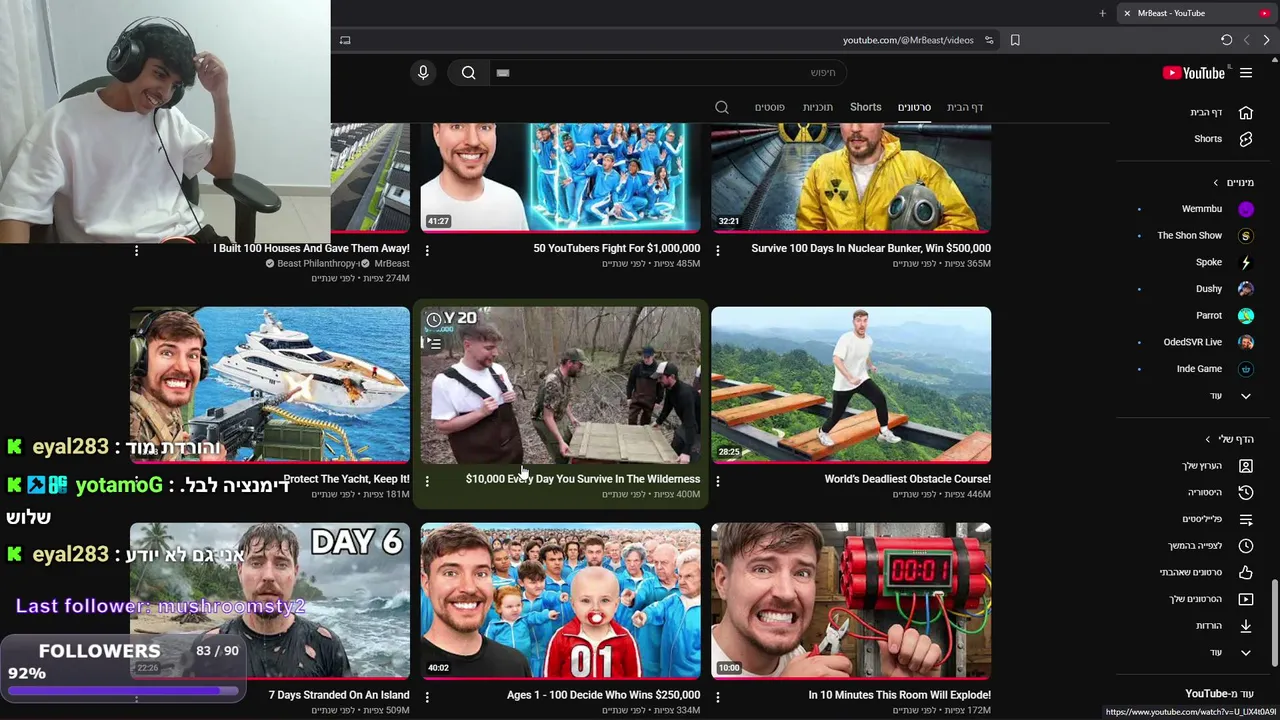1280x720 pixels.
Task: Bookmark this page with the bookmark icon
Action: [1015, 40]
